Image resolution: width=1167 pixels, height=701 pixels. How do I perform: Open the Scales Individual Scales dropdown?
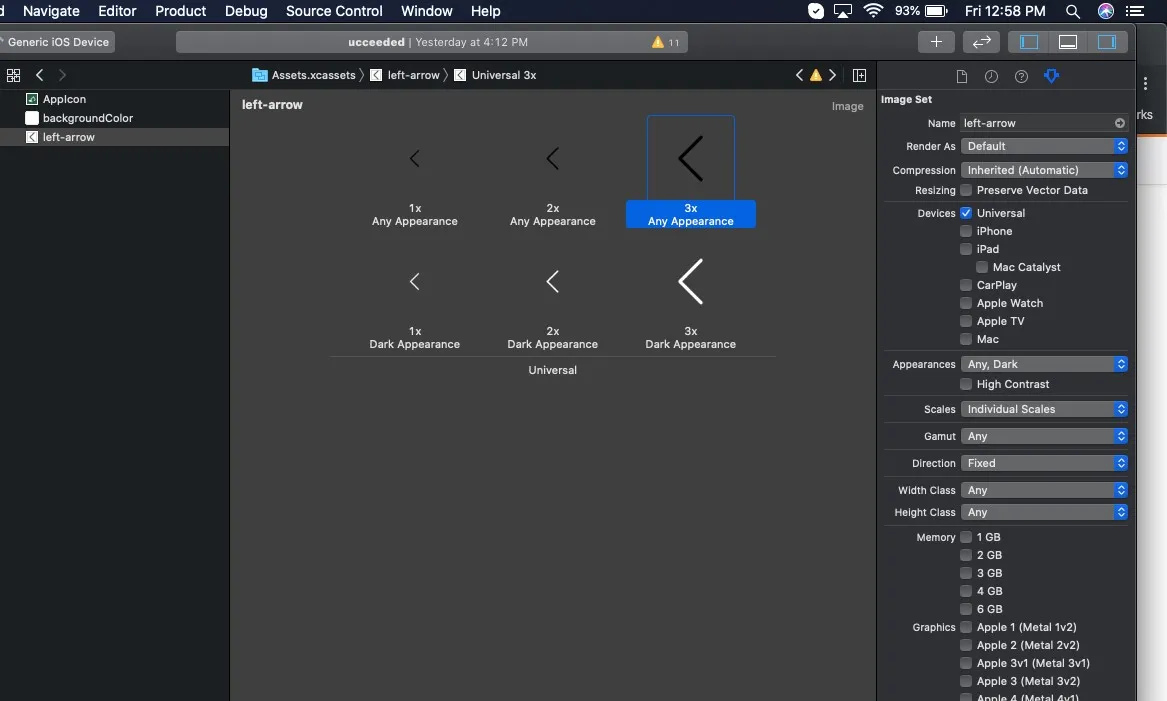[1044, 409]
